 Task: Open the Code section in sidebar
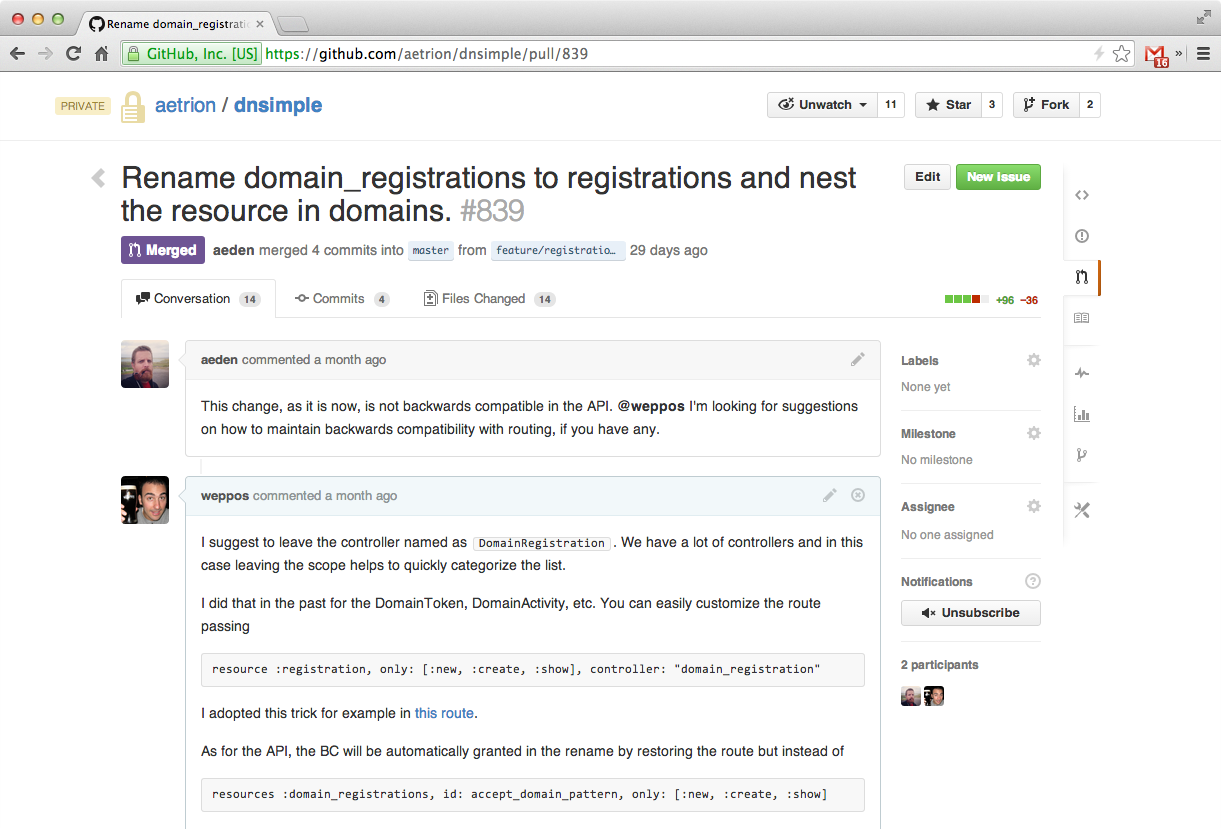coord(1082,195)
